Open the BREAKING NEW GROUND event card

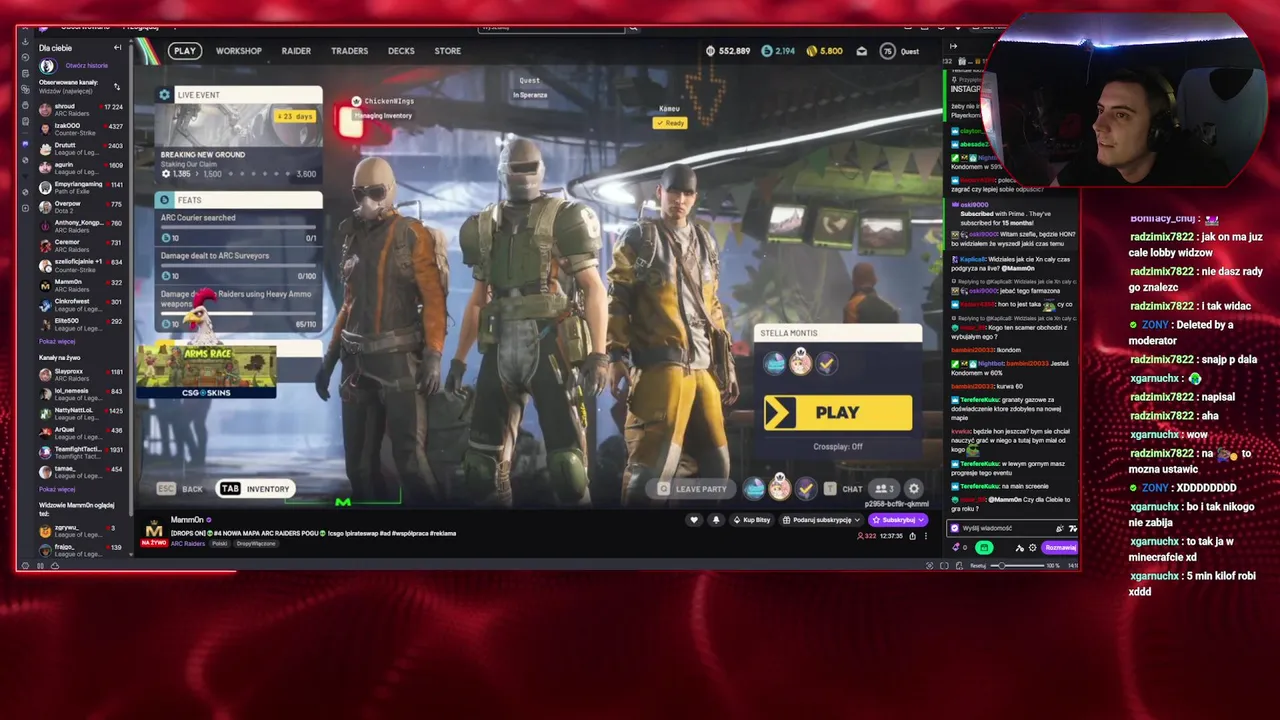(238, 142)
